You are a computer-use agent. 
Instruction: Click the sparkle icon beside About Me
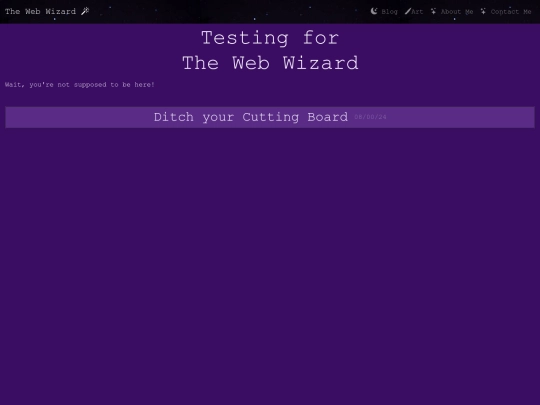pos(434,11)
